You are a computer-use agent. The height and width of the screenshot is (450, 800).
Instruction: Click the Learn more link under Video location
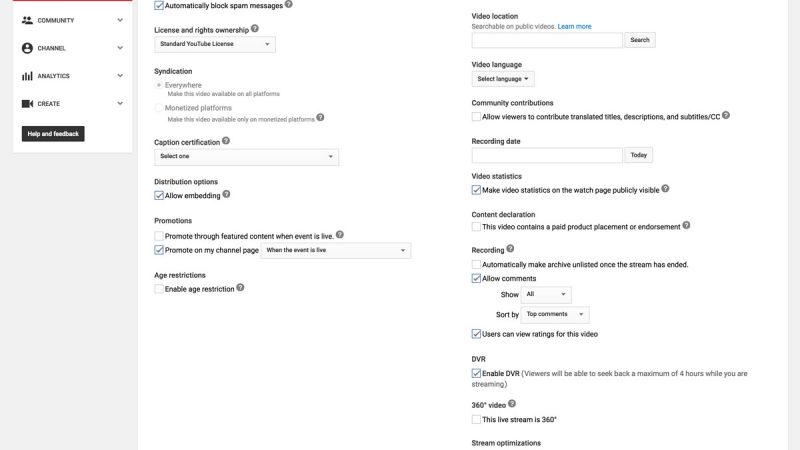[574, 26]
